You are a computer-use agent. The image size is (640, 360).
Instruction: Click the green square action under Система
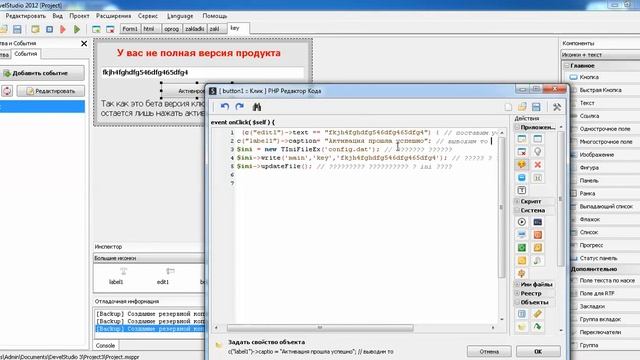(x=522, y=248)
